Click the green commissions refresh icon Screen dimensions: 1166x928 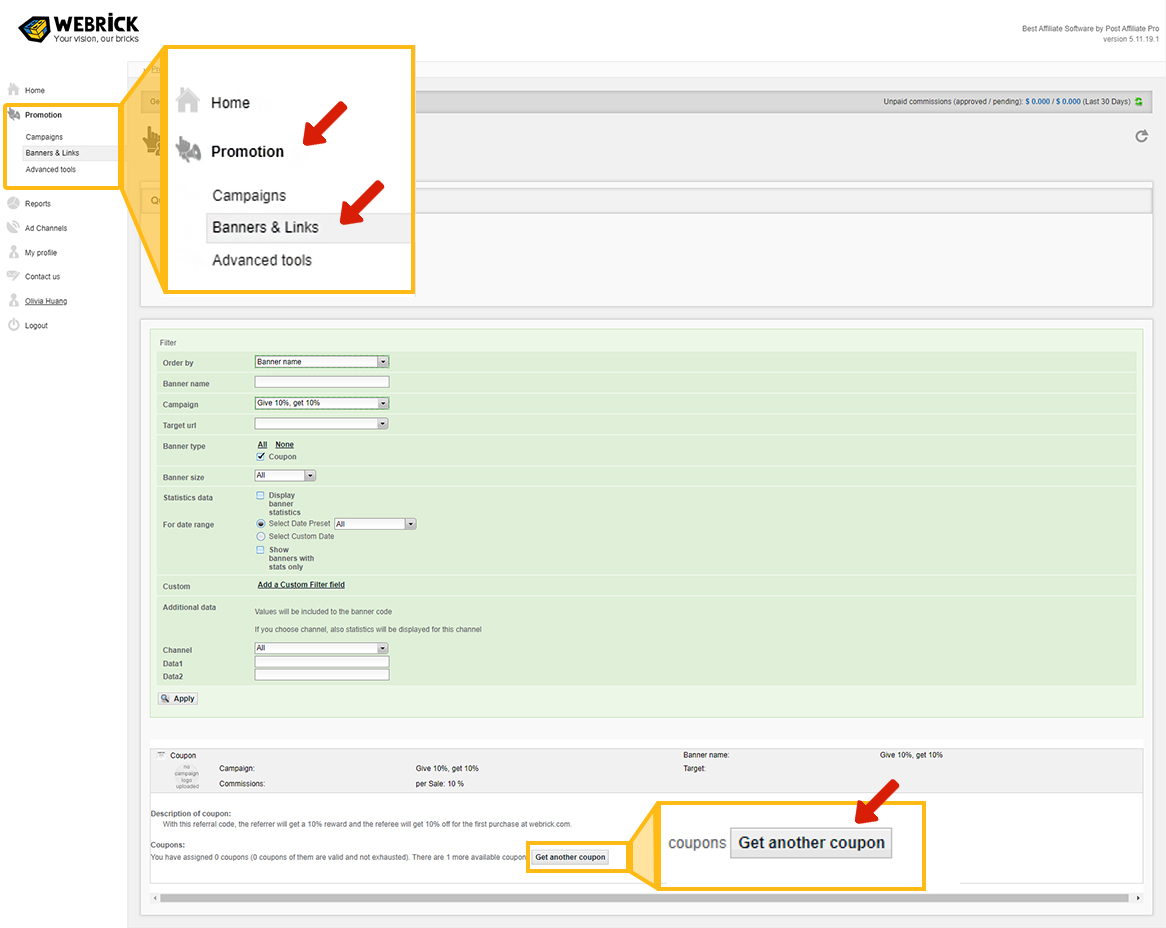pyautogui.click(x=1138, y=102)
